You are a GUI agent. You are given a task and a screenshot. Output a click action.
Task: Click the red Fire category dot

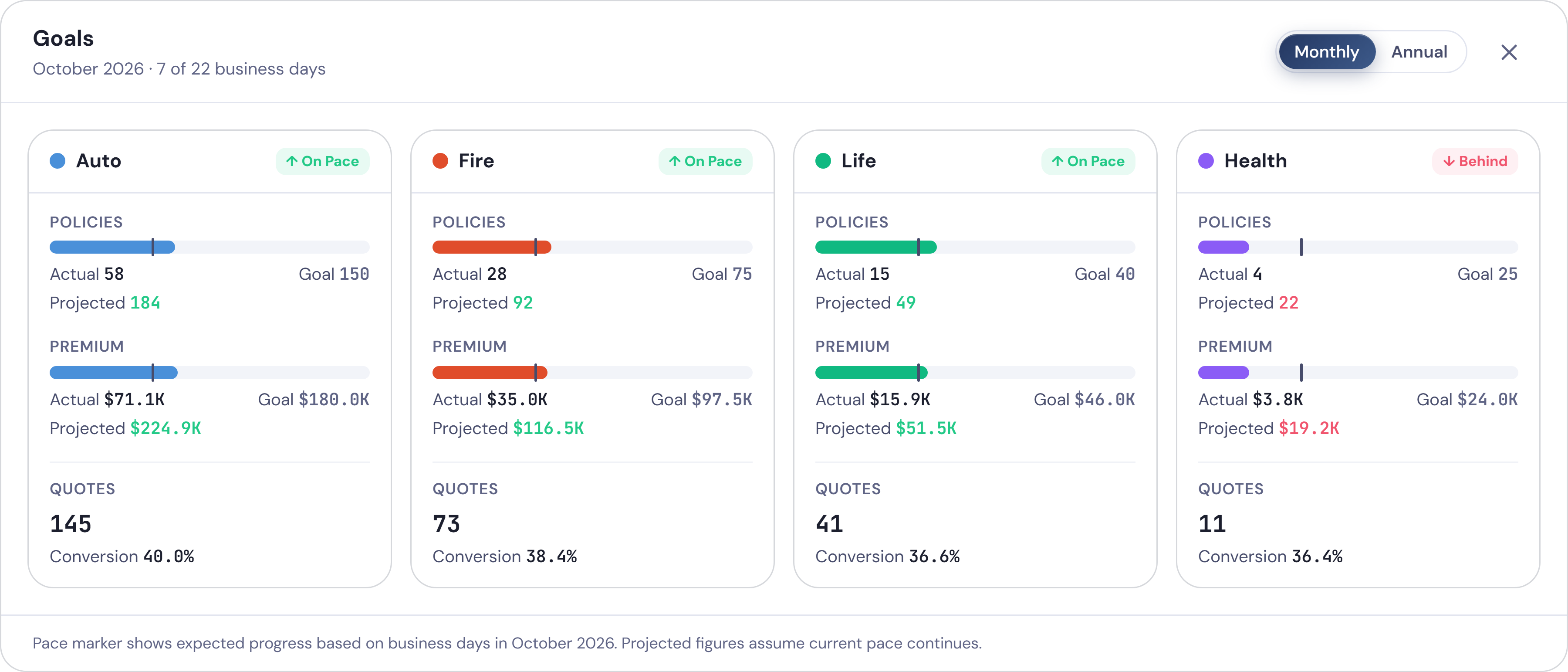click(x=440, y=161)
